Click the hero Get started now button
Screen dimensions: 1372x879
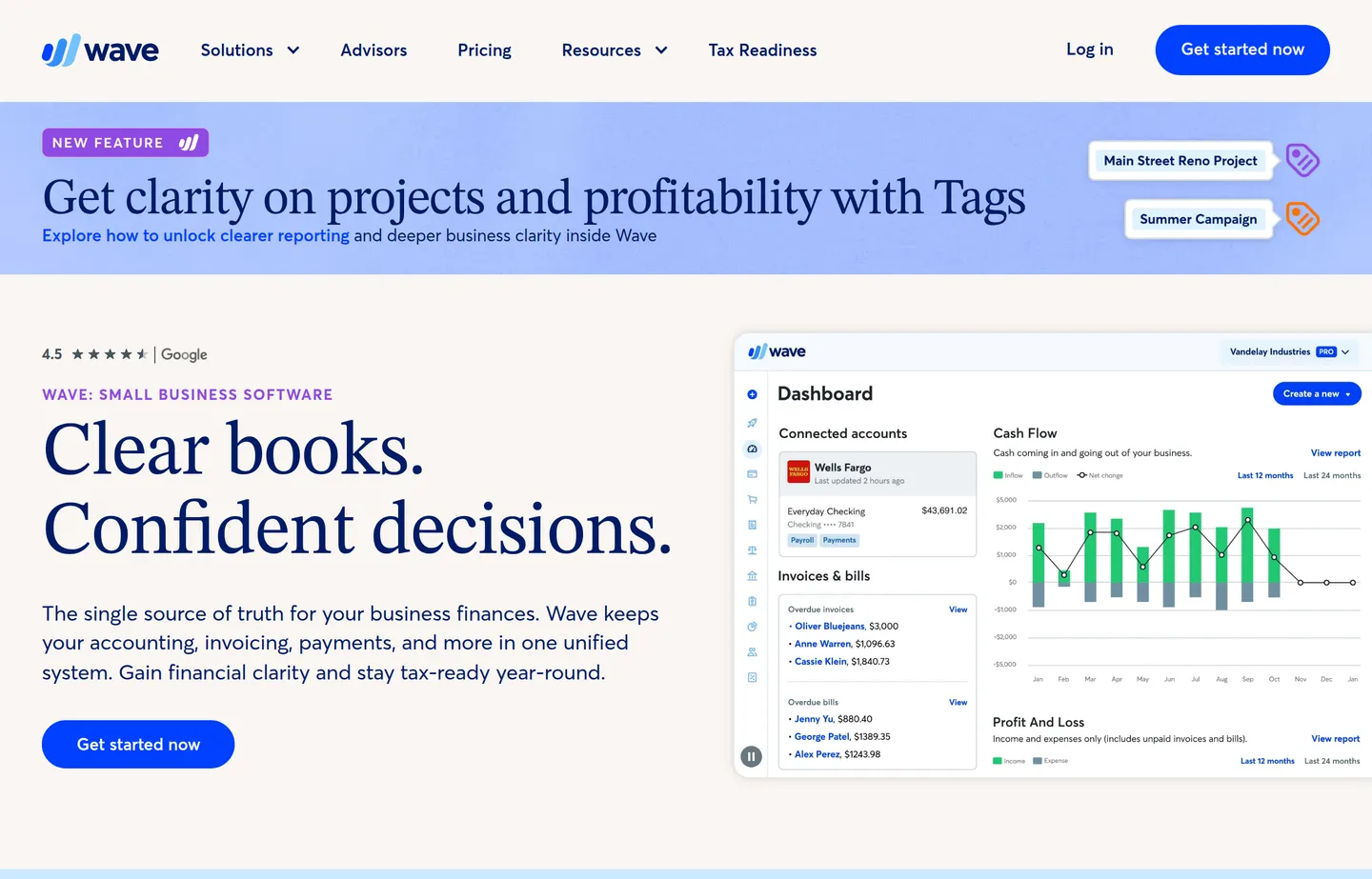click(x=138, y=744)
